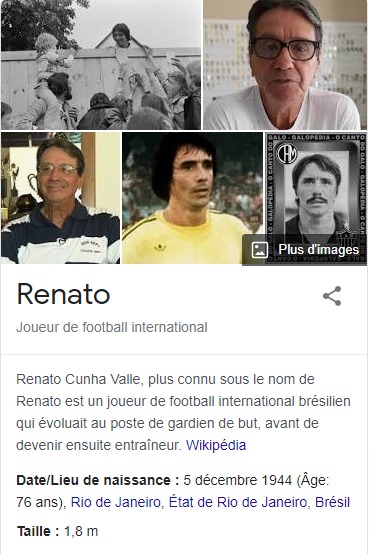Click the picture icon in Plus d'images
The width and height of the screenshot is (370, 554).
click(x=259, y=250)
